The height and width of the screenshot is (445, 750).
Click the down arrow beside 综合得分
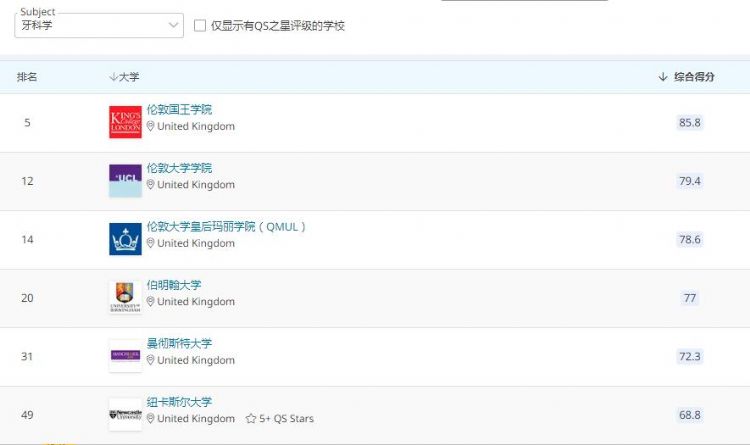[x=663, y=77]
